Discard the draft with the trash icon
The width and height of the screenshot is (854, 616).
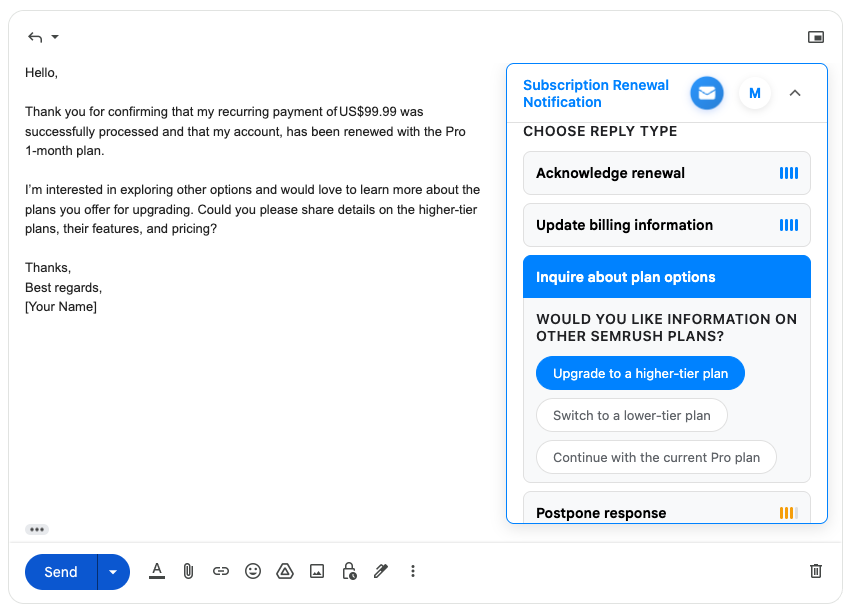coord(816,571)
